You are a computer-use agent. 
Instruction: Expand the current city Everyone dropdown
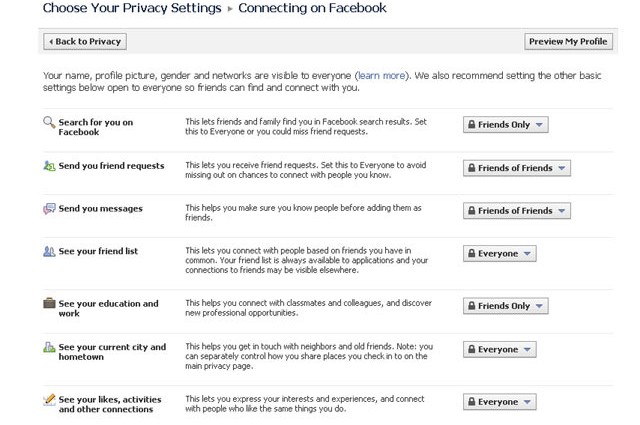coord(499,350)
